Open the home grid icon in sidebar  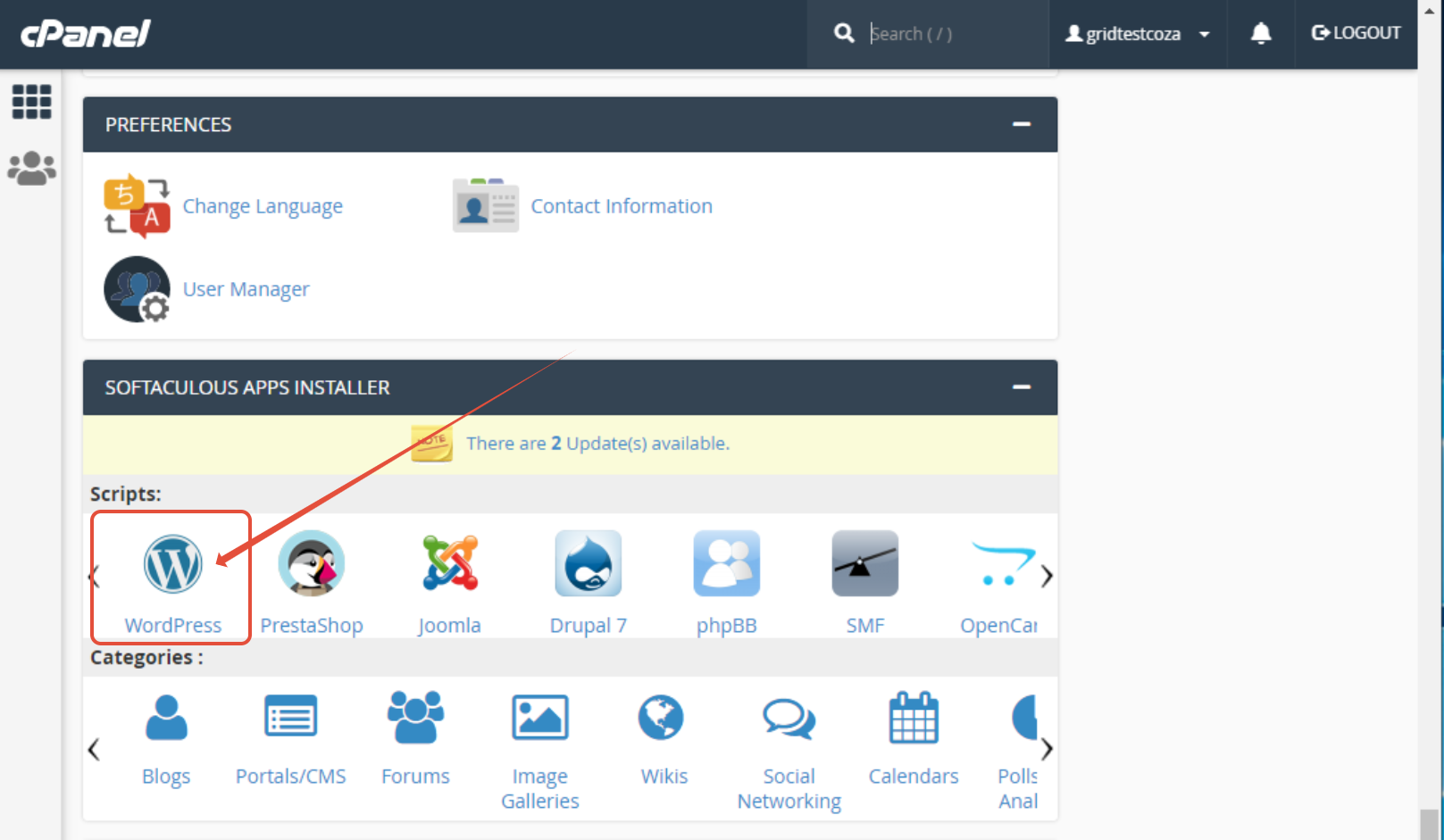[31, 101]
